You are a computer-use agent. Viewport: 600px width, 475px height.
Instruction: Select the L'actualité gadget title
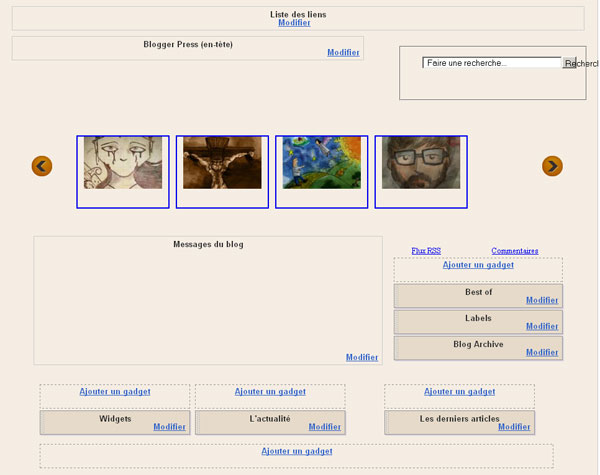(270, 419)
